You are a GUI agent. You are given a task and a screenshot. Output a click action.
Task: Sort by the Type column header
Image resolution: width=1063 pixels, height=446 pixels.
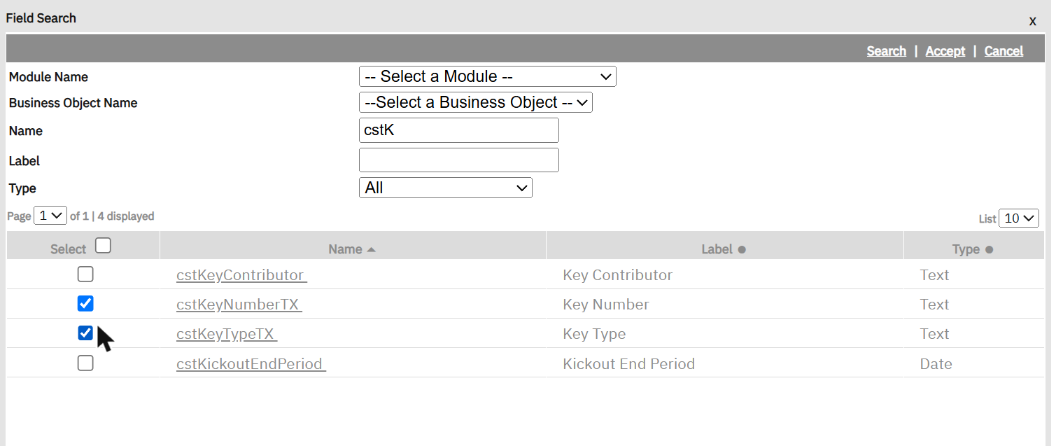972,249
